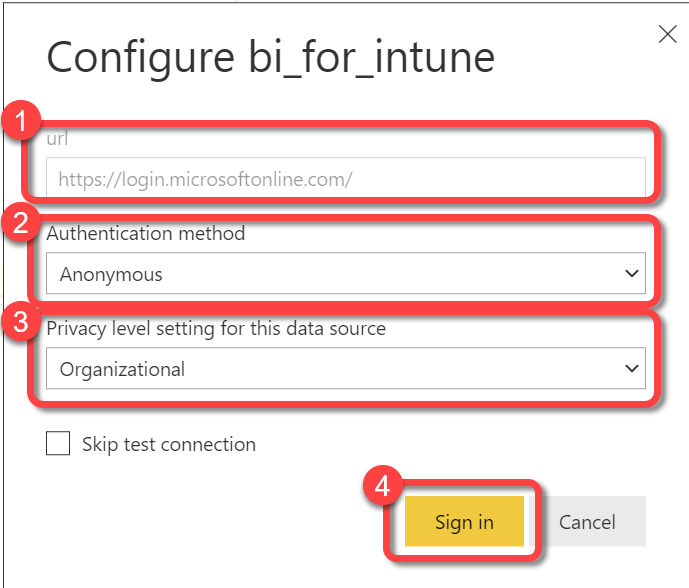Click the yellow Sign in button
689x588 pixels.
coord(464,521)
